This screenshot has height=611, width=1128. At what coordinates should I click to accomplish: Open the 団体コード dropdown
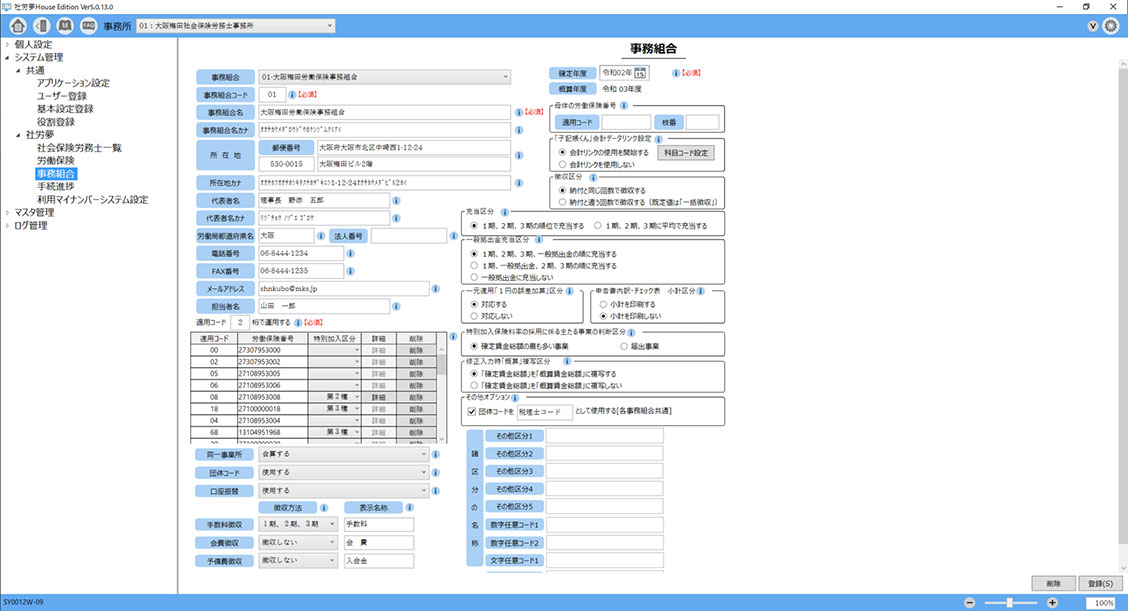click(344, 472)
